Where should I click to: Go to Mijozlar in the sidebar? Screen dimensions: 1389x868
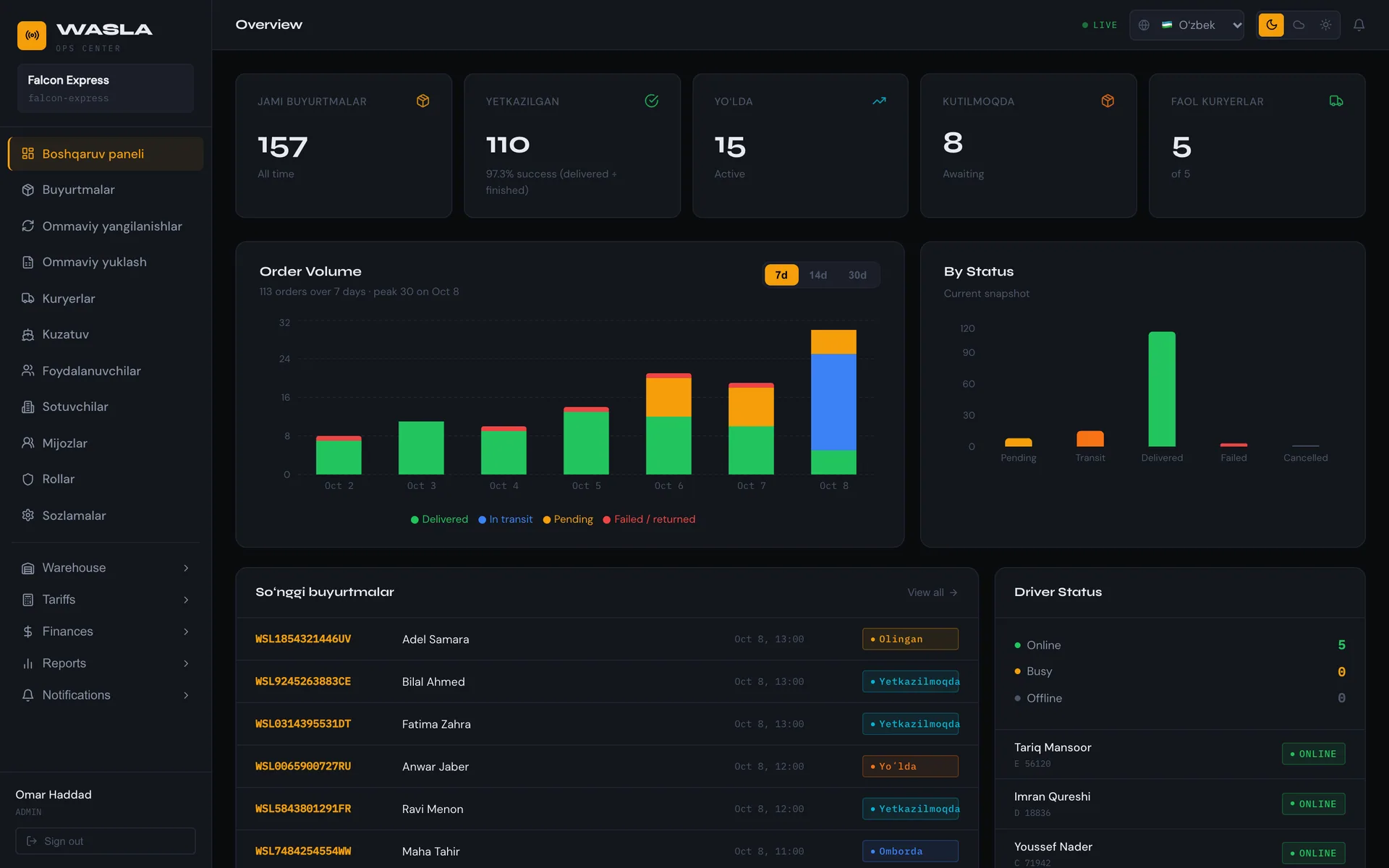[x=106, y=443]
